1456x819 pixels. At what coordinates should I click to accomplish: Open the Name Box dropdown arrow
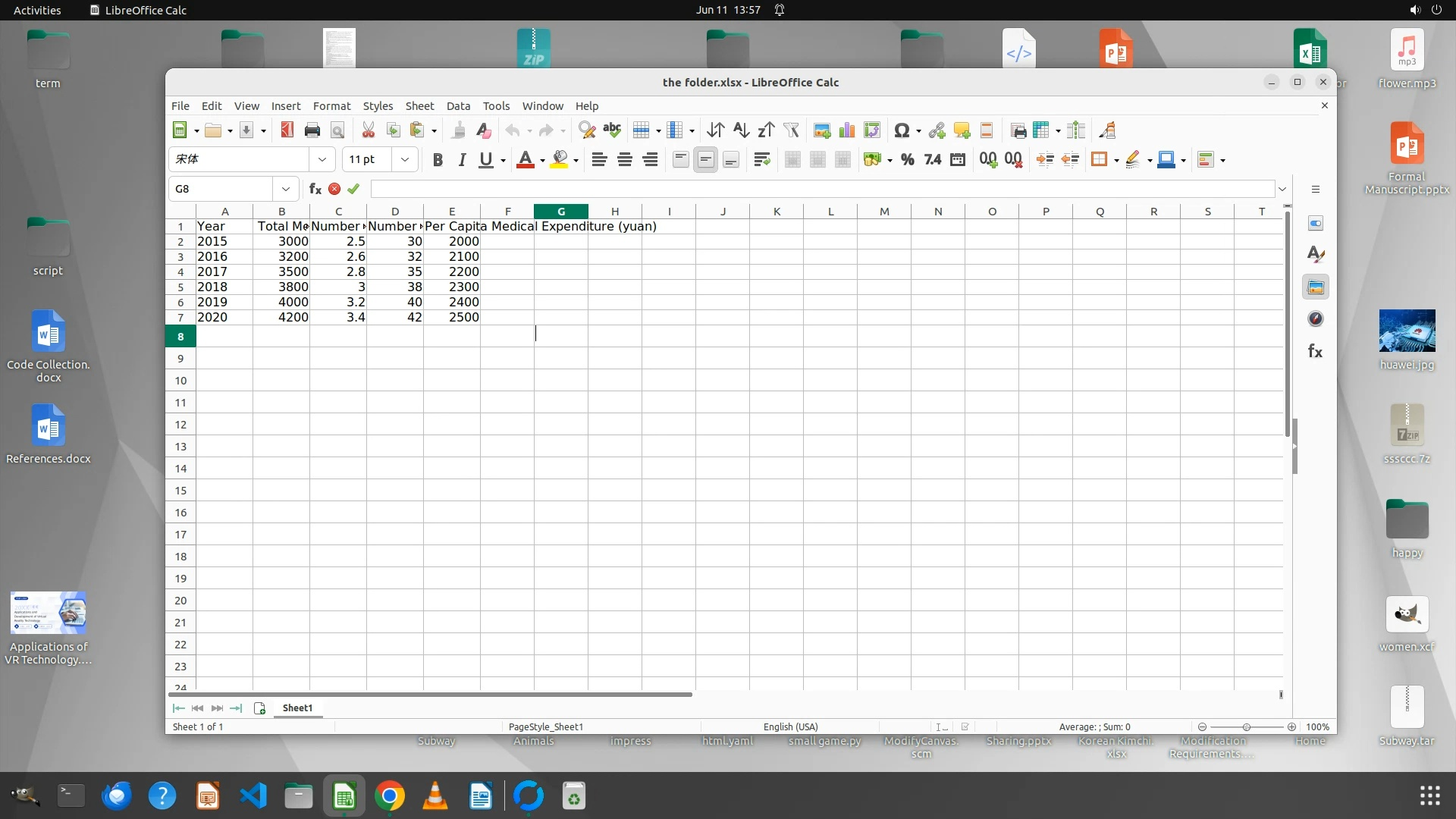pyautogui.click(x=285, y=189)
